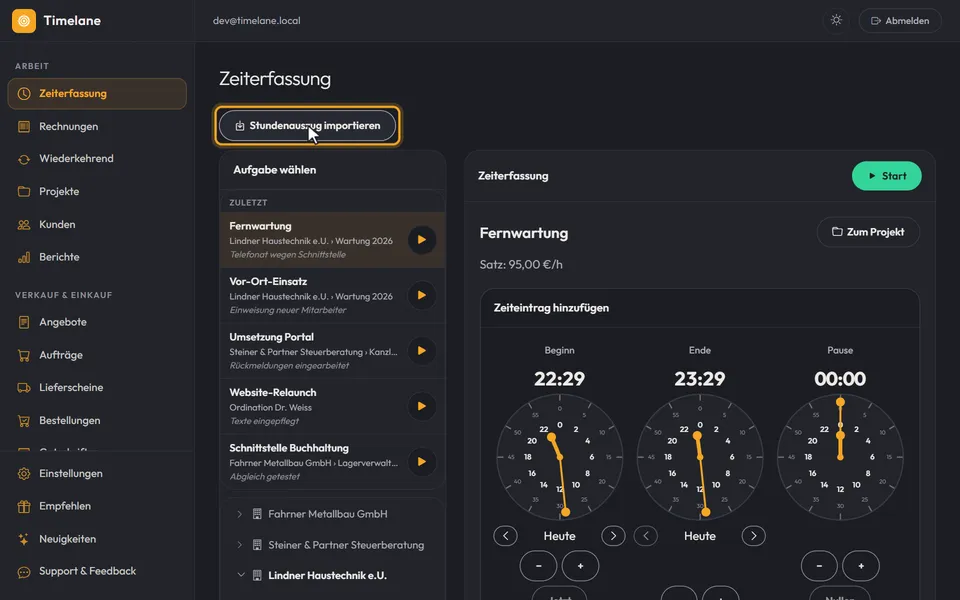Screen dimensions: 960x600
Task: Go to Rechnungen in the sidebar
Action: click(x=97, y=127)
